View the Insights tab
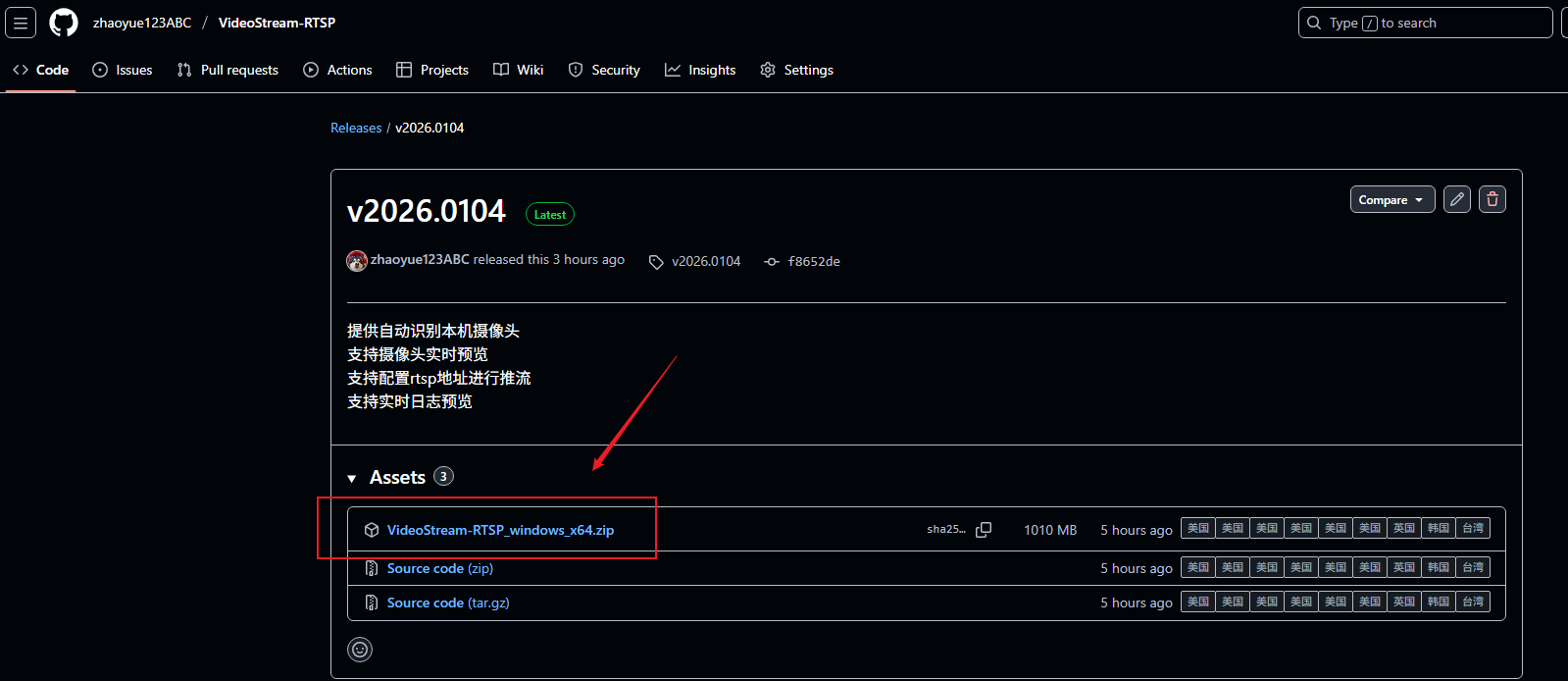Image resolution: width=1568 pixels, height=681 pixels. (700, 70)
